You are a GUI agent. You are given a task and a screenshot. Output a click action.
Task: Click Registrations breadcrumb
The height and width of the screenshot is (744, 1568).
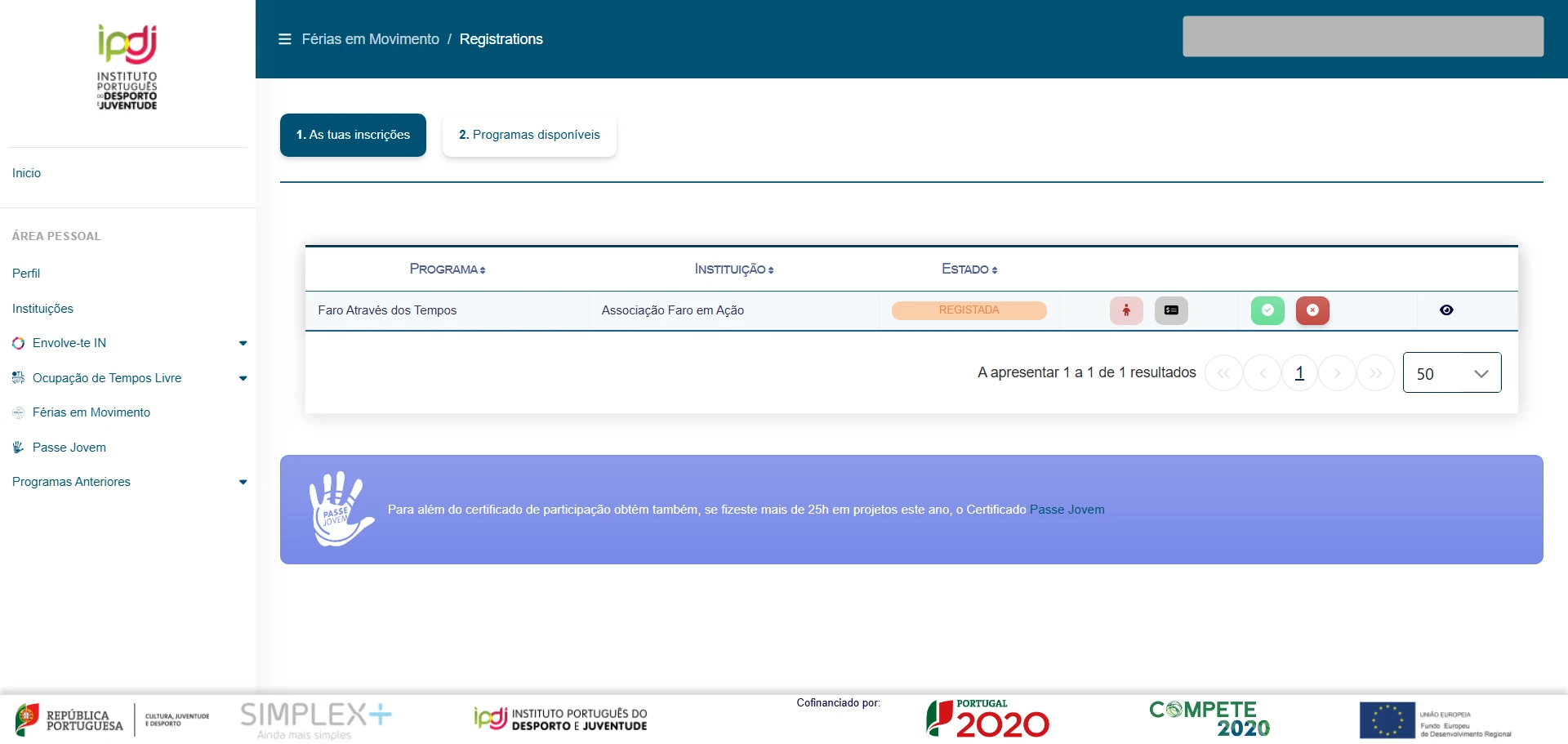501,39
